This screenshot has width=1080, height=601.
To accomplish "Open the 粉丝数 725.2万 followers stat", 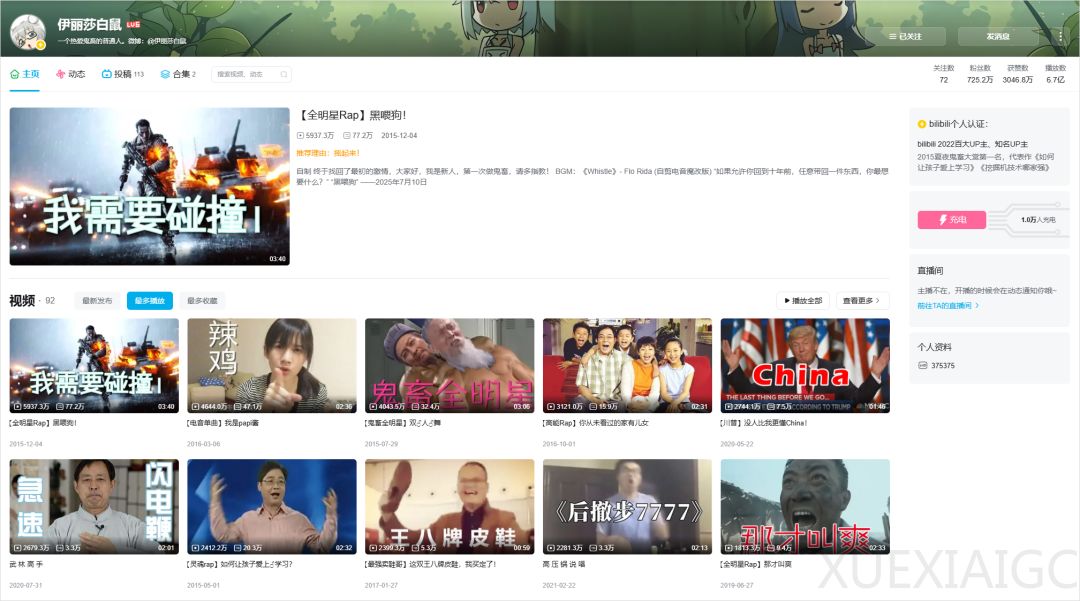I will [x=979, y=74].
